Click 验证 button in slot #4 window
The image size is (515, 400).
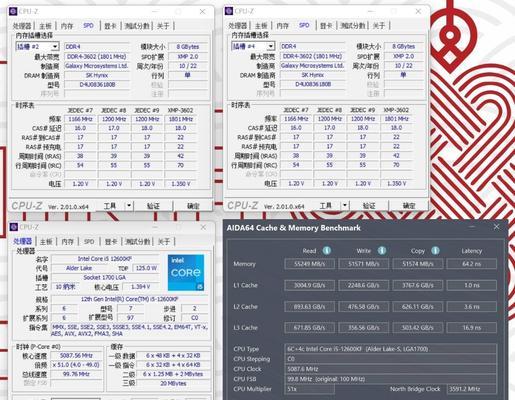369,206
